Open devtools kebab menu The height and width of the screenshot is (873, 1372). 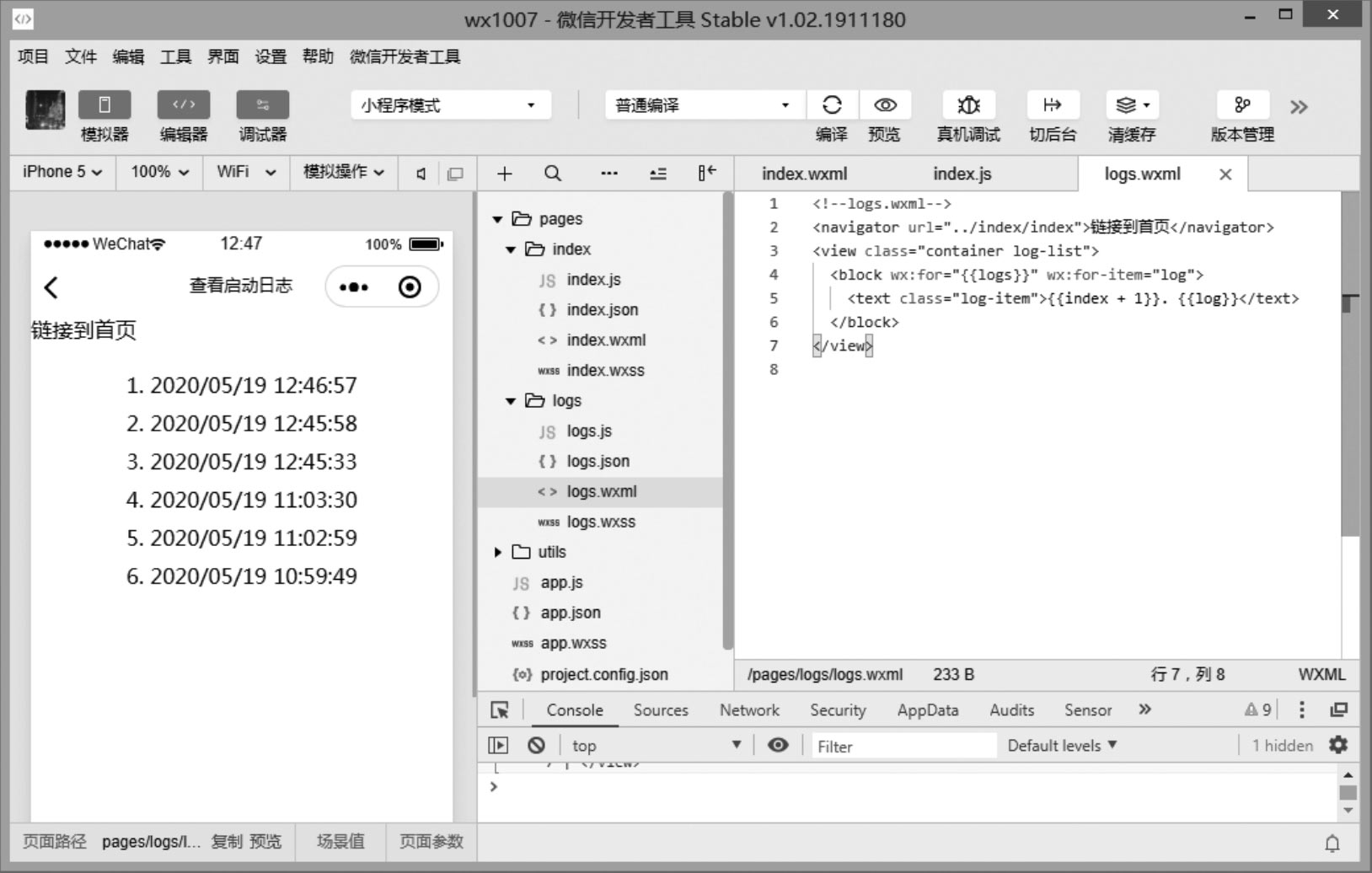[1302, 710]
